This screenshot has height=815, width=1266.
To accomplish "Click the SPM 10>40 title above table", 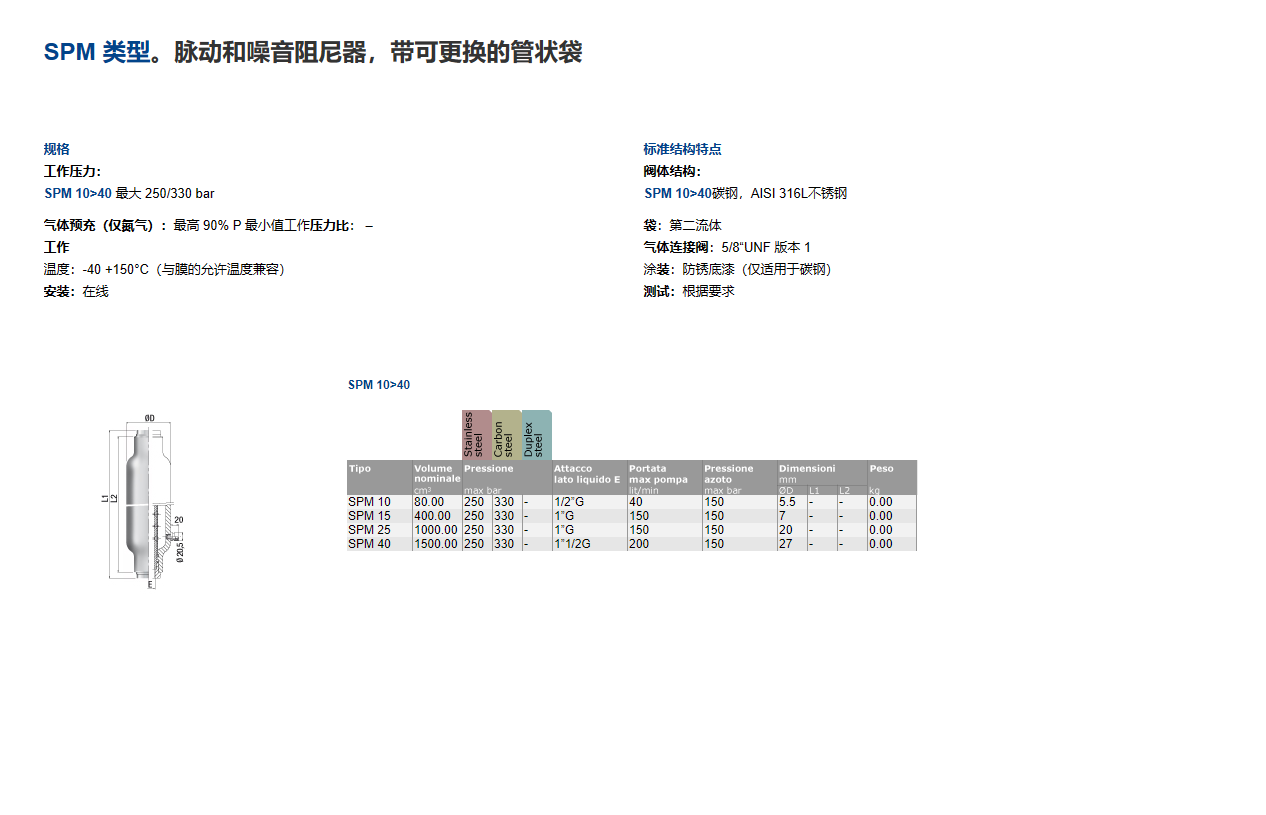I will point(379,385).
